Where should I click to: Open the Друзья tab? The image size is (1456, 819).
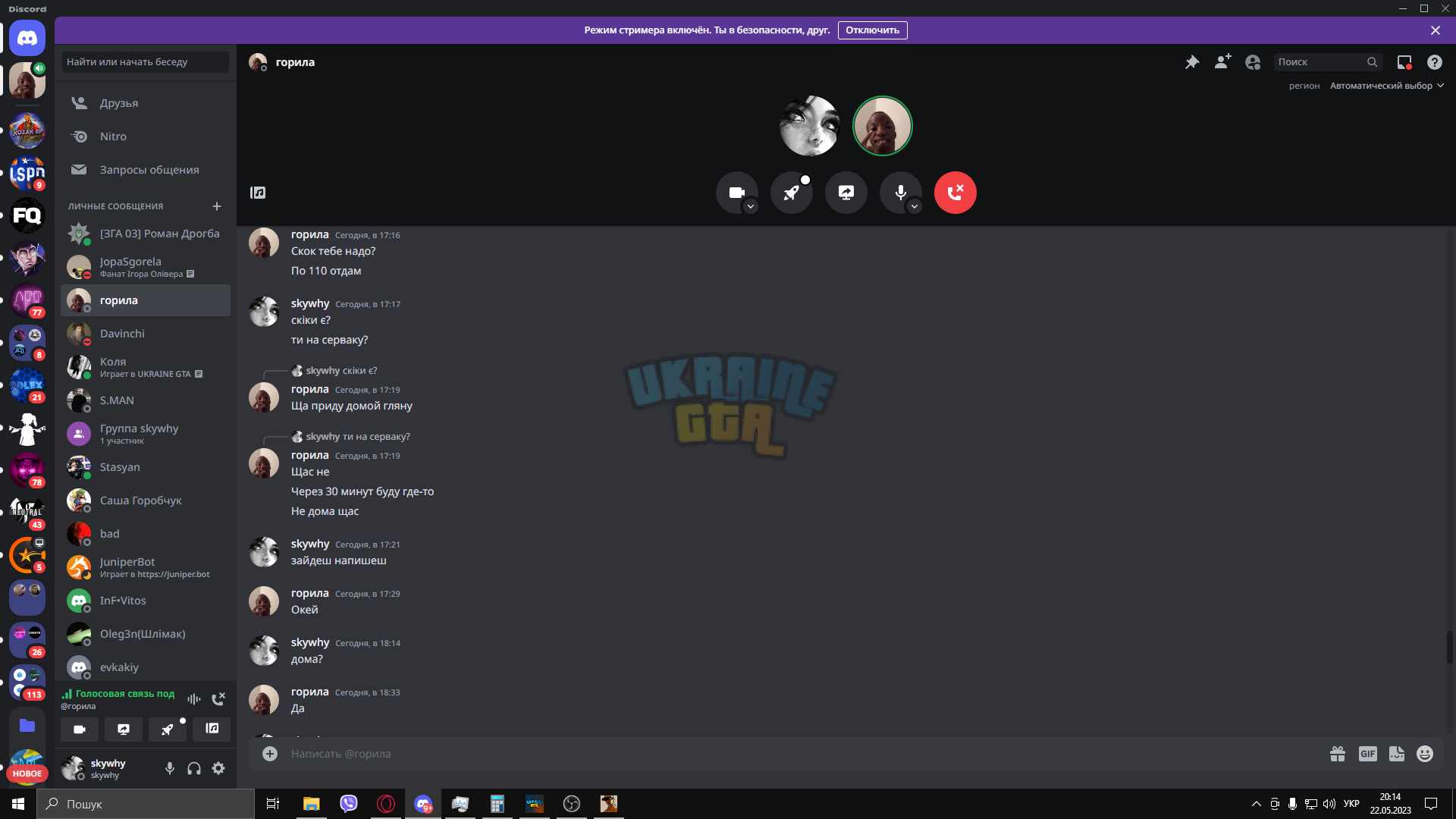click(146, 103)
